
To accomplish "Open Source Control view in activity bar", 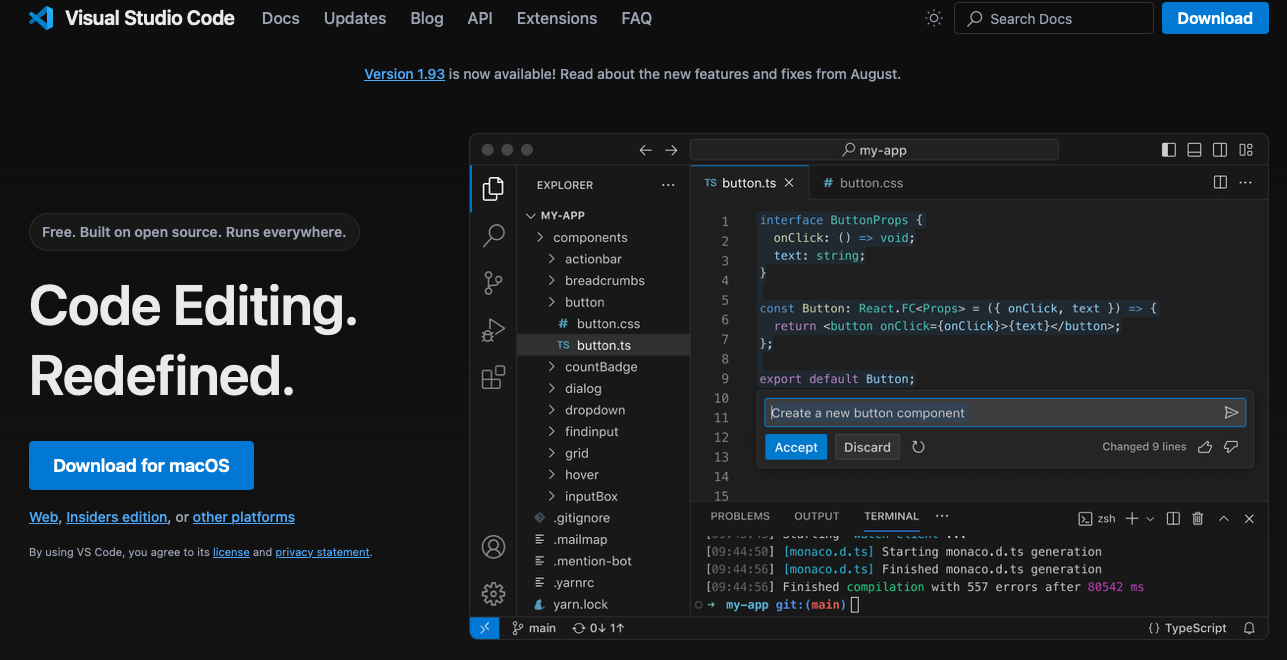I will tap(493, 283).
